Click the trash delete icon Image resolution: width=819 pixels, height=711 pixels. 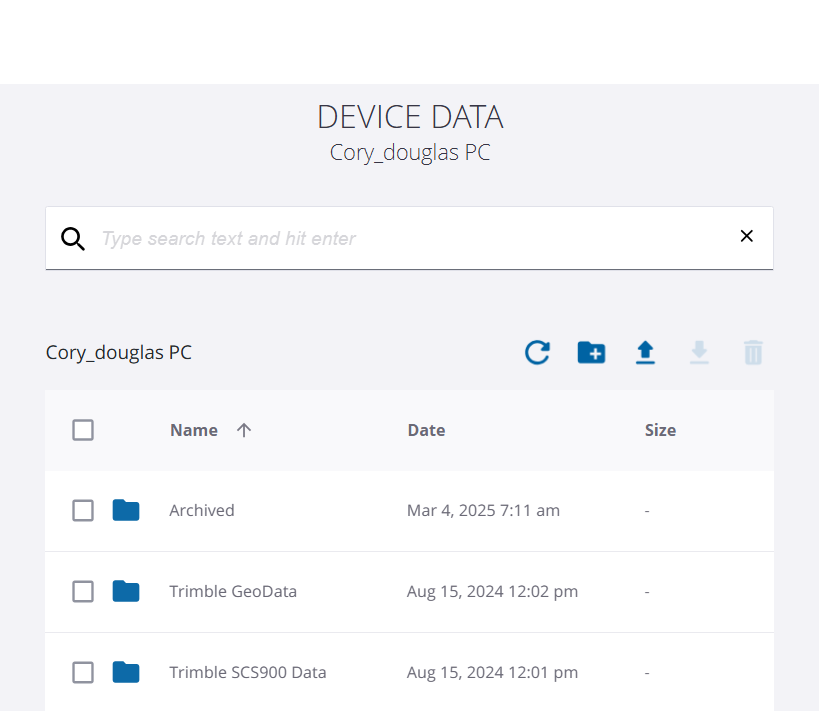tap(753, 352)
